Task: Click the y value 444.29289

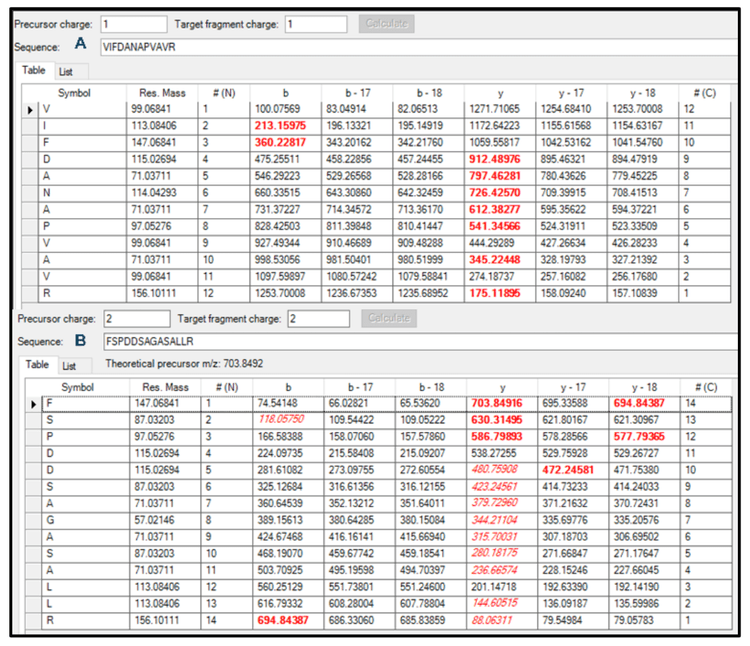Action: pyautogui.click(x=492, y=243)
